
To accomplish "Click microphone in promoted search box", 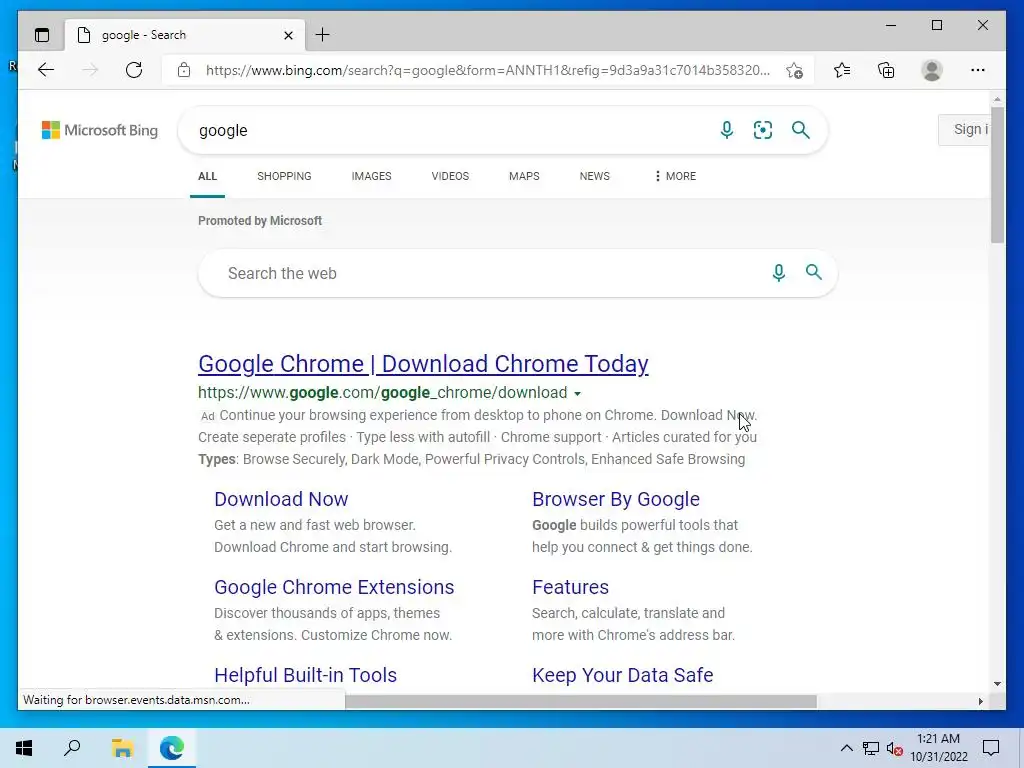I will pyautogui.click(x=778, y=272).
